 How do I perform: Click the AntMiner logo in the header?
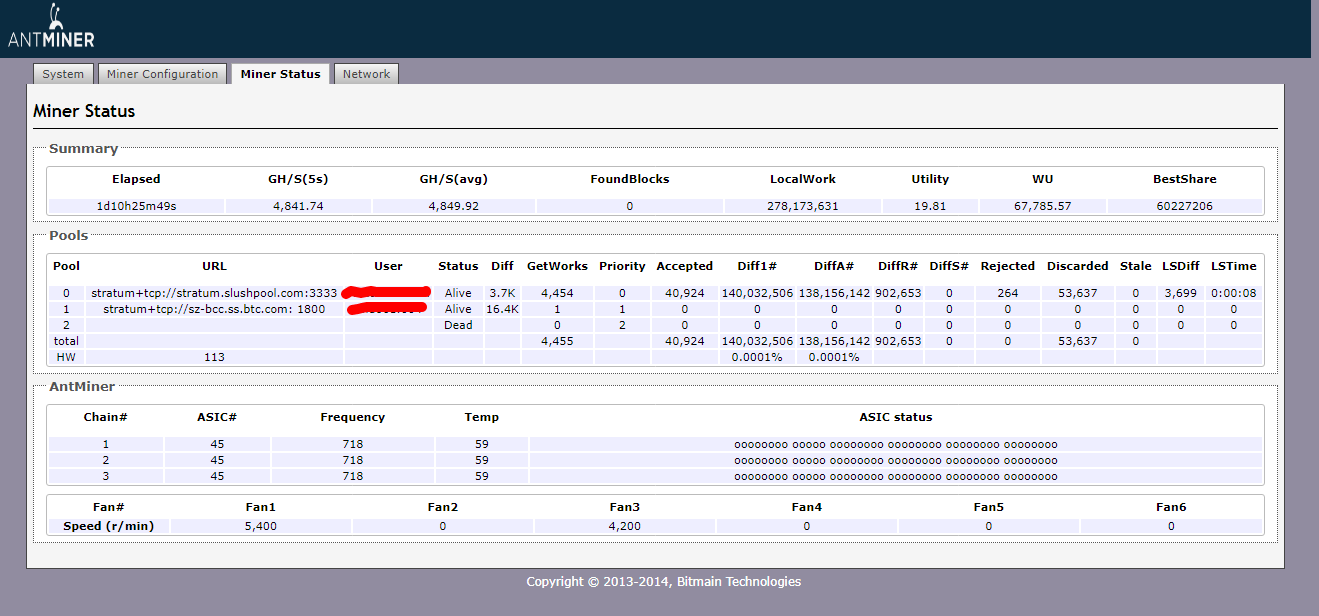[x=51, y=28]
